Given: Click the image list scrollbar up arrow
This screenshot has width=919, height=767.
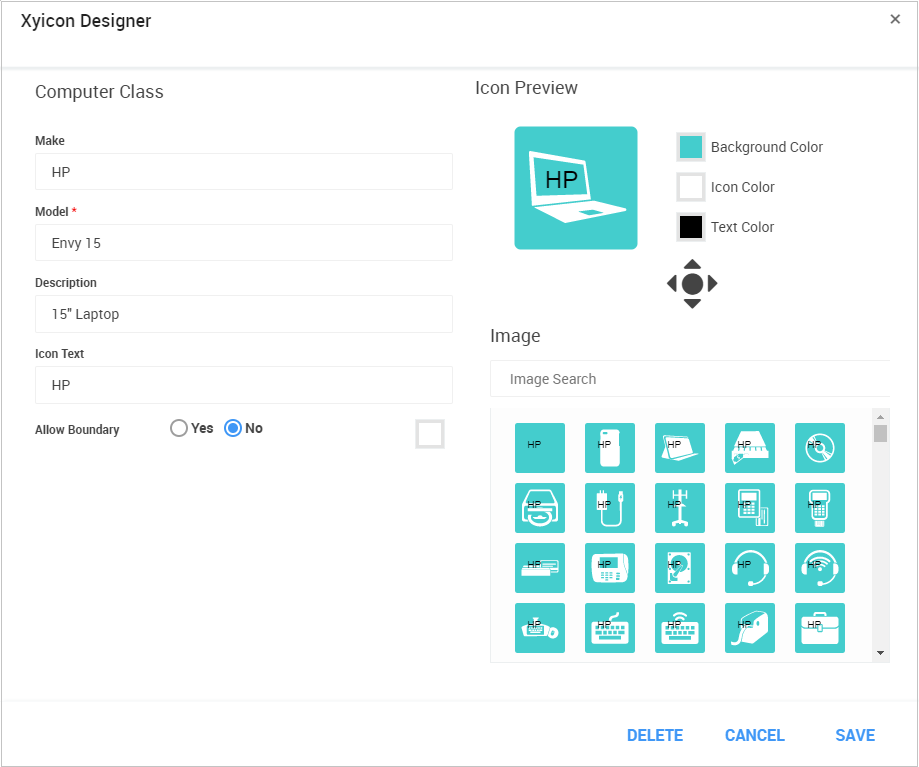Looking at the screenshot, I should 880,417.
